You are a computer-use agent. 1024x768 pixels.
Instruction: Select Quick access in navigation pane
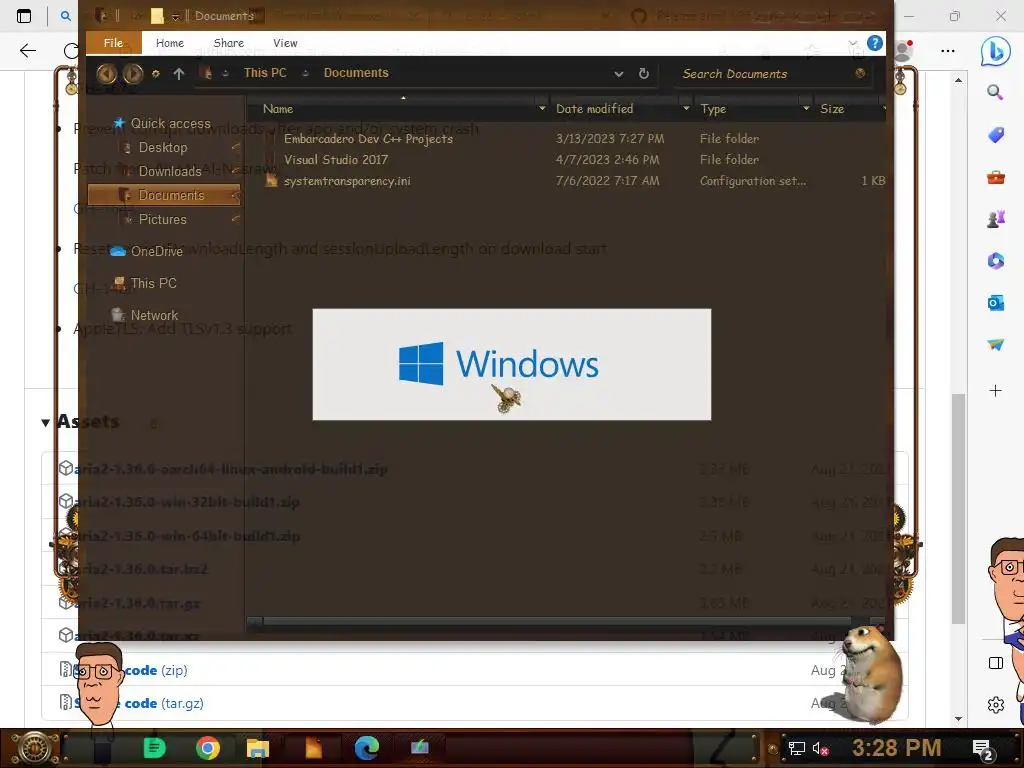point(170,123)
